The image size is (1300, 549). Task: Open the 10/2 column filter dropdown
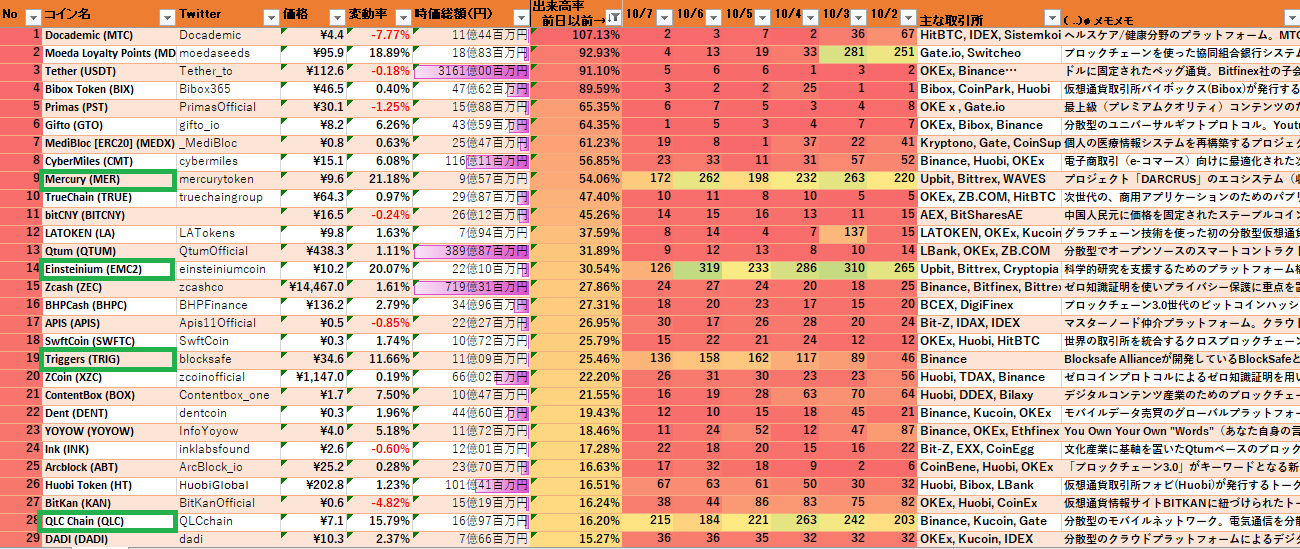(906, 17)
